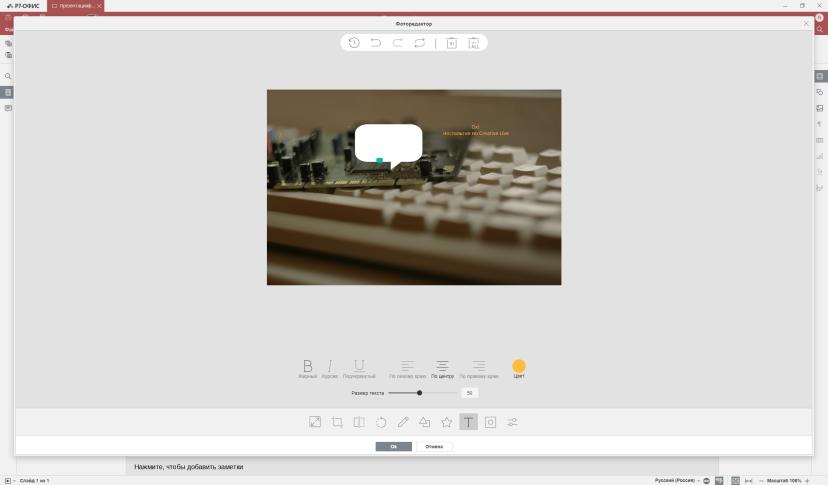Select the pencil Draw tool
Viewport: 828px width, 485px height.
point(403,422)
